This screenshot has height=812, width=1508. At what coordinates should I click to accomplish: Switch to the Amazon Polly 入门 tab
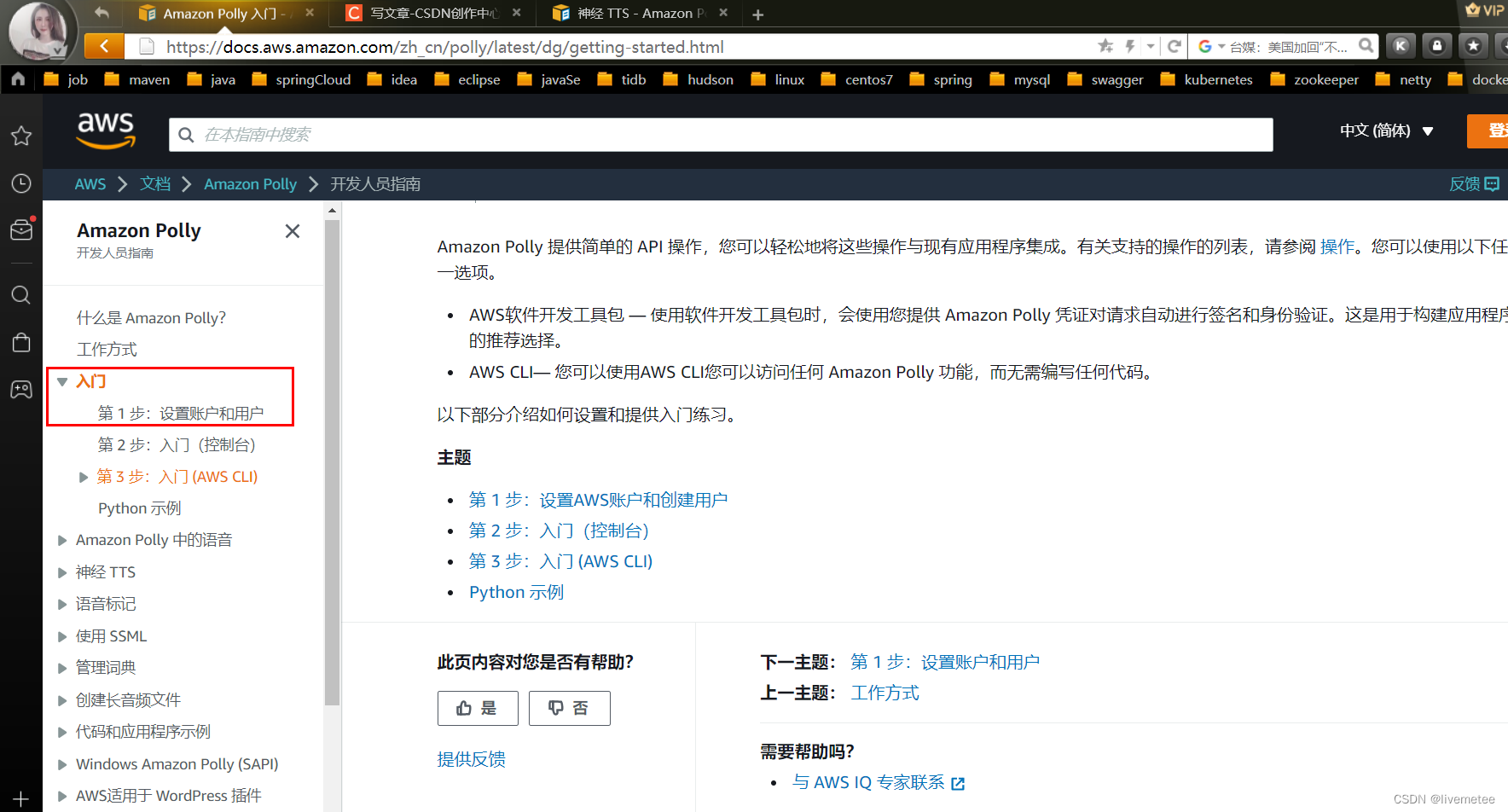pos(223,14)
